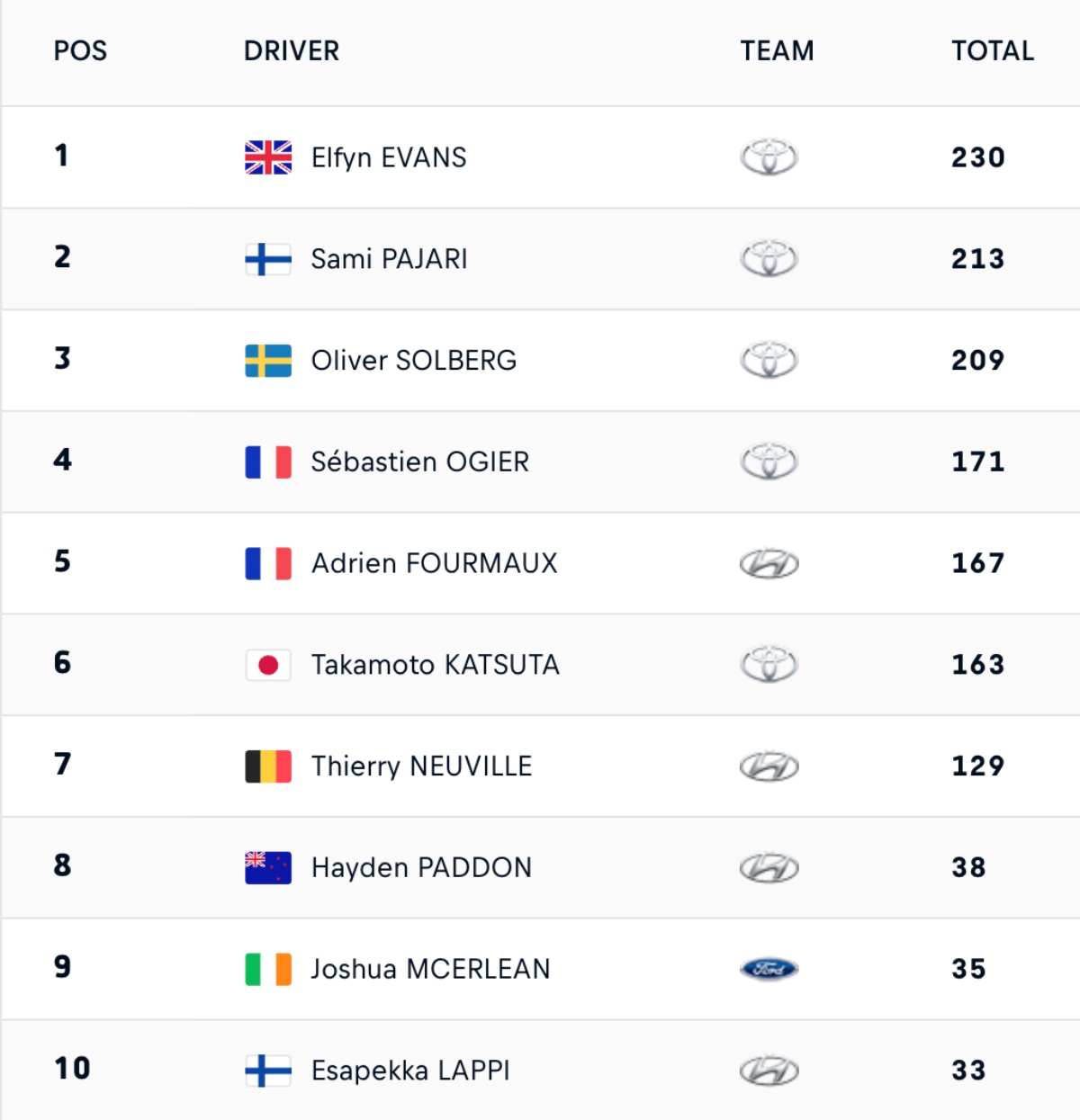The height and width of the screenshot is (1120, 1080).
Task: Open Sébastien OGIER driver name
Action: (420, 461)
